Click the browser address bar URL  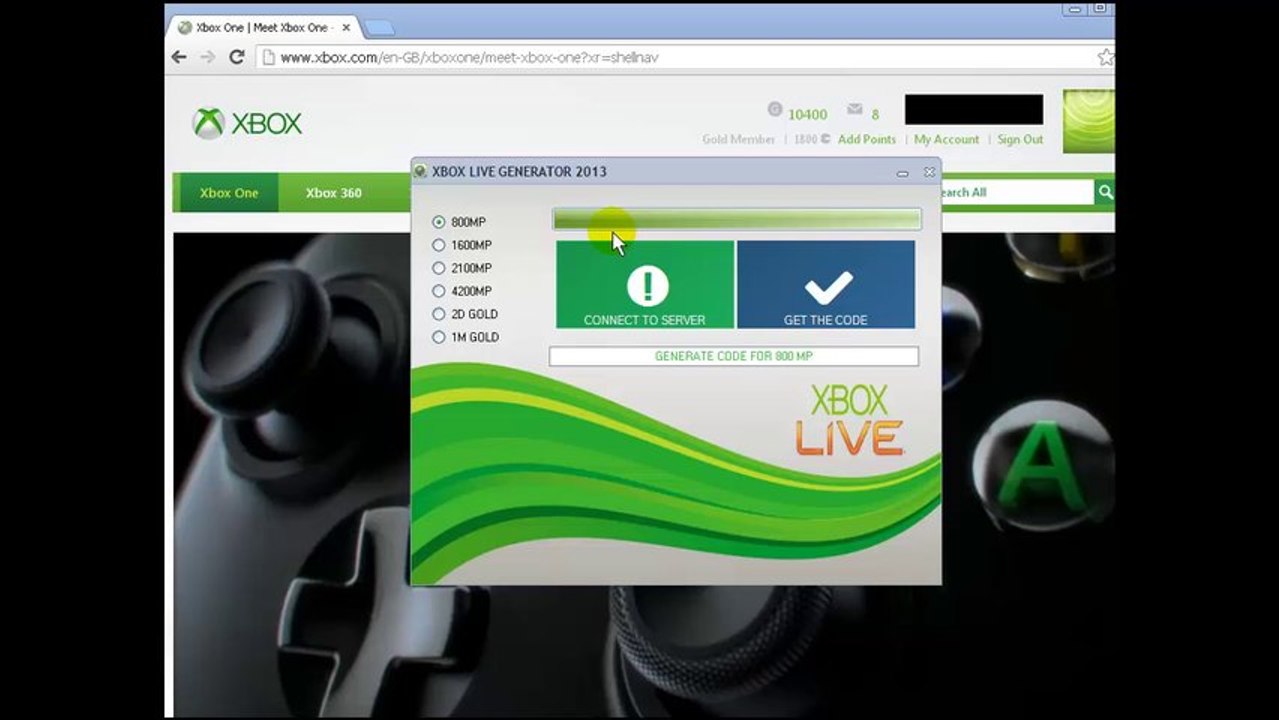469,58
